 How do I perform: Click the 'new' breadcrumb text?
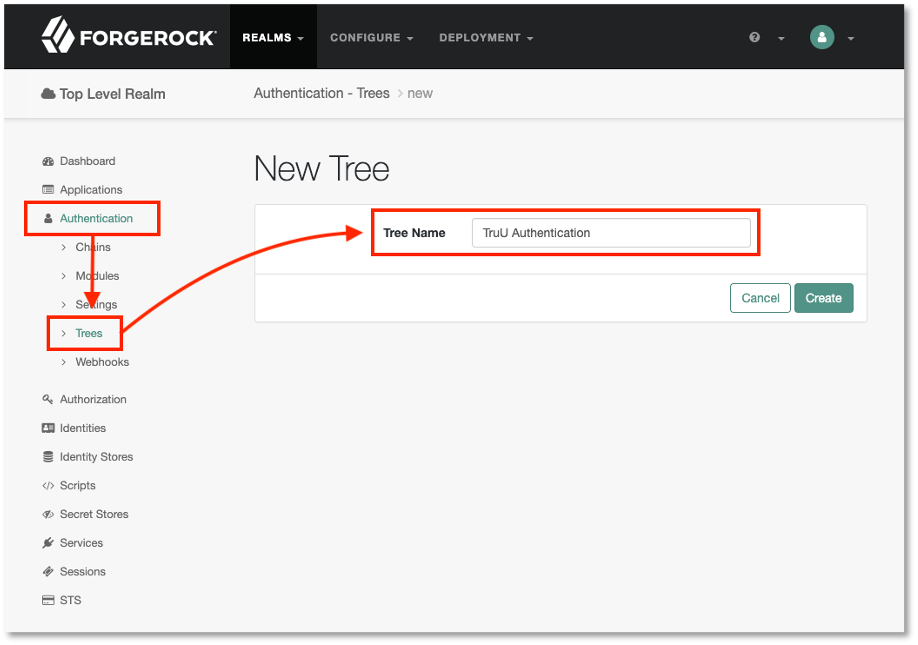coord(420,93)
